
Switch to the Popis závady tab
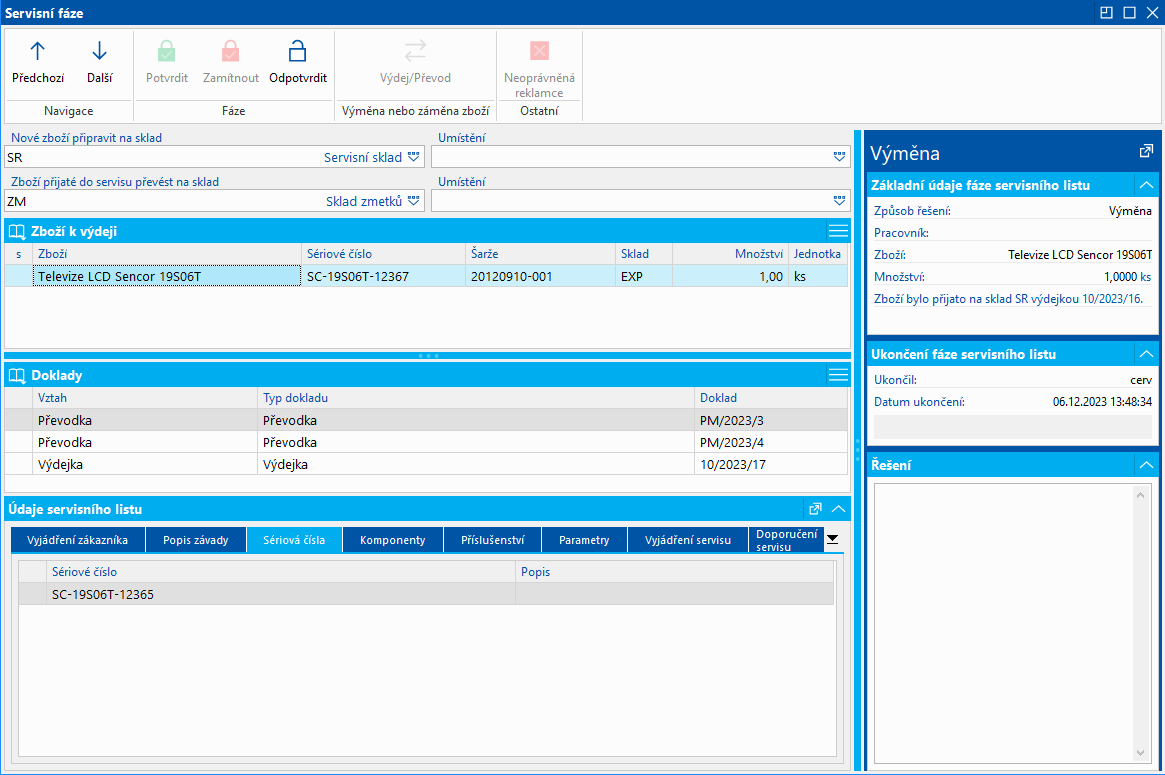pyautogui.click(x=196, y=540)
